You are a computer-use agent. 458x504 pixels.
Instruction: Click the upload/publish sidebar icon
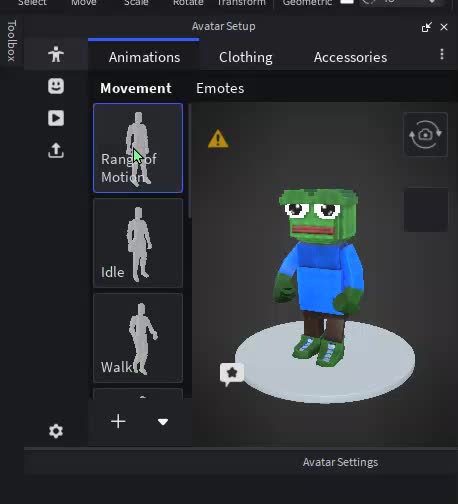click(x=56, y=150)
